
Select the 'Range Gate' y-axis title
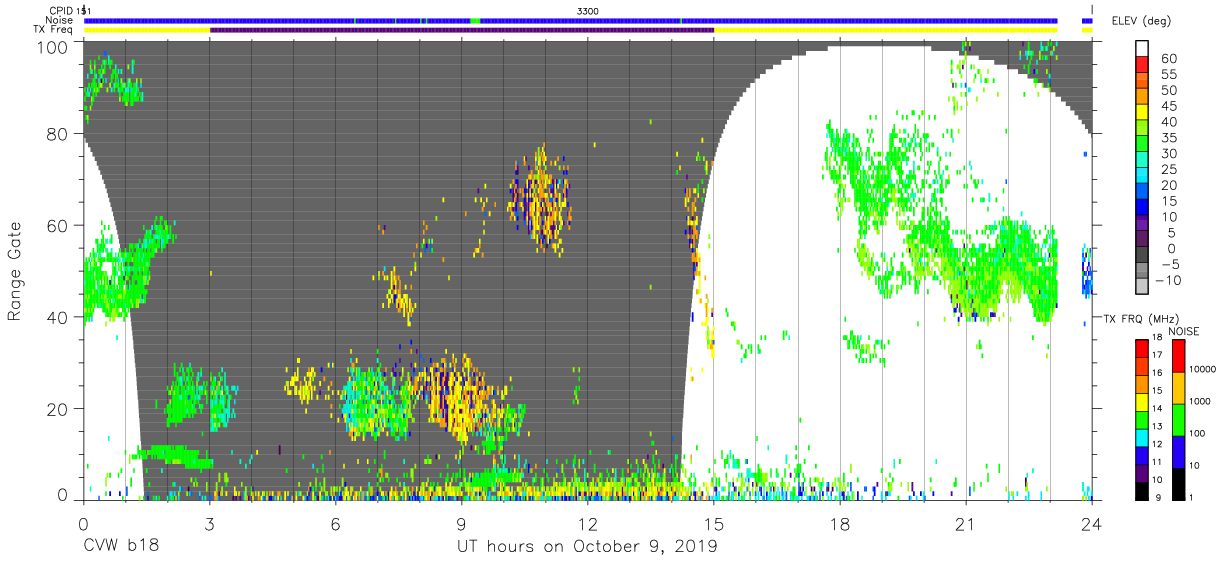click(15, 271)
